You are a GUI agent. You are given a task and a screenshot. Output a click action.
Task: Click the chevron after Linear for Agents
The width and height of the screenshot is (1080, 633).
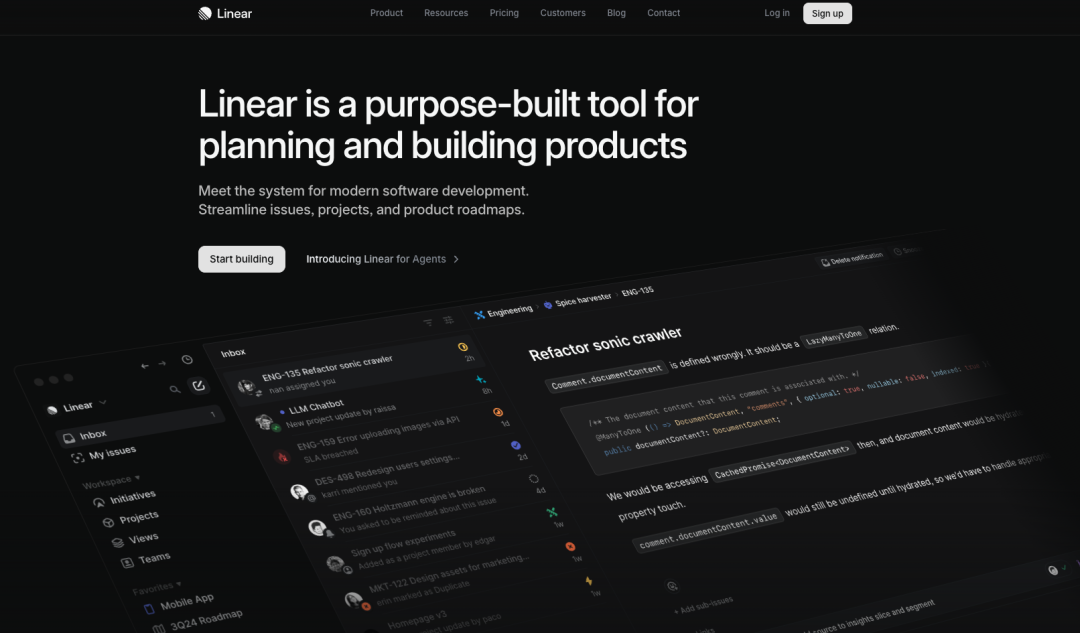(456, 259)
